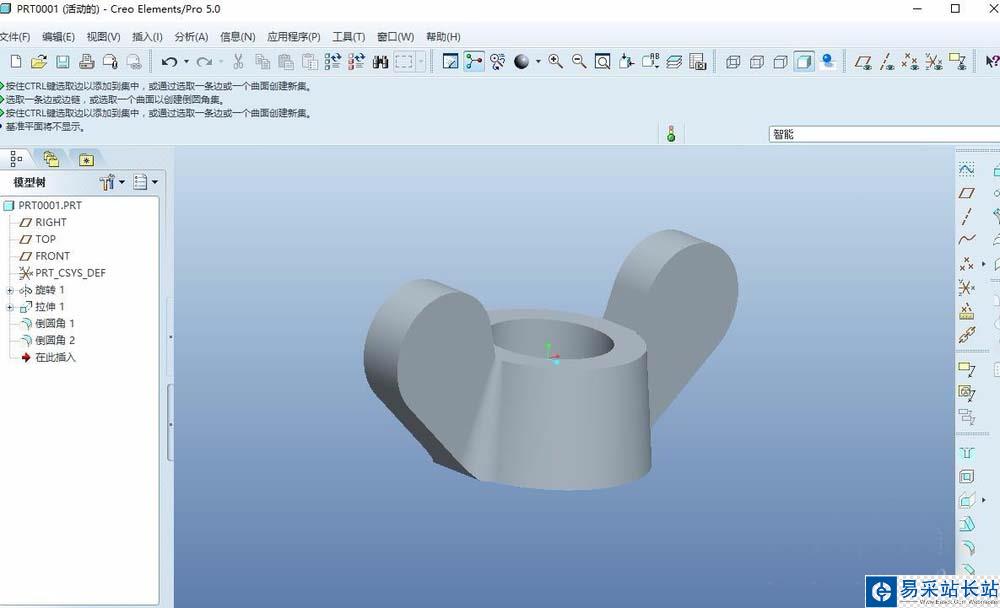1000x608 pixels.
Task: Click the Reorient view icon
Action: point(626,61)
